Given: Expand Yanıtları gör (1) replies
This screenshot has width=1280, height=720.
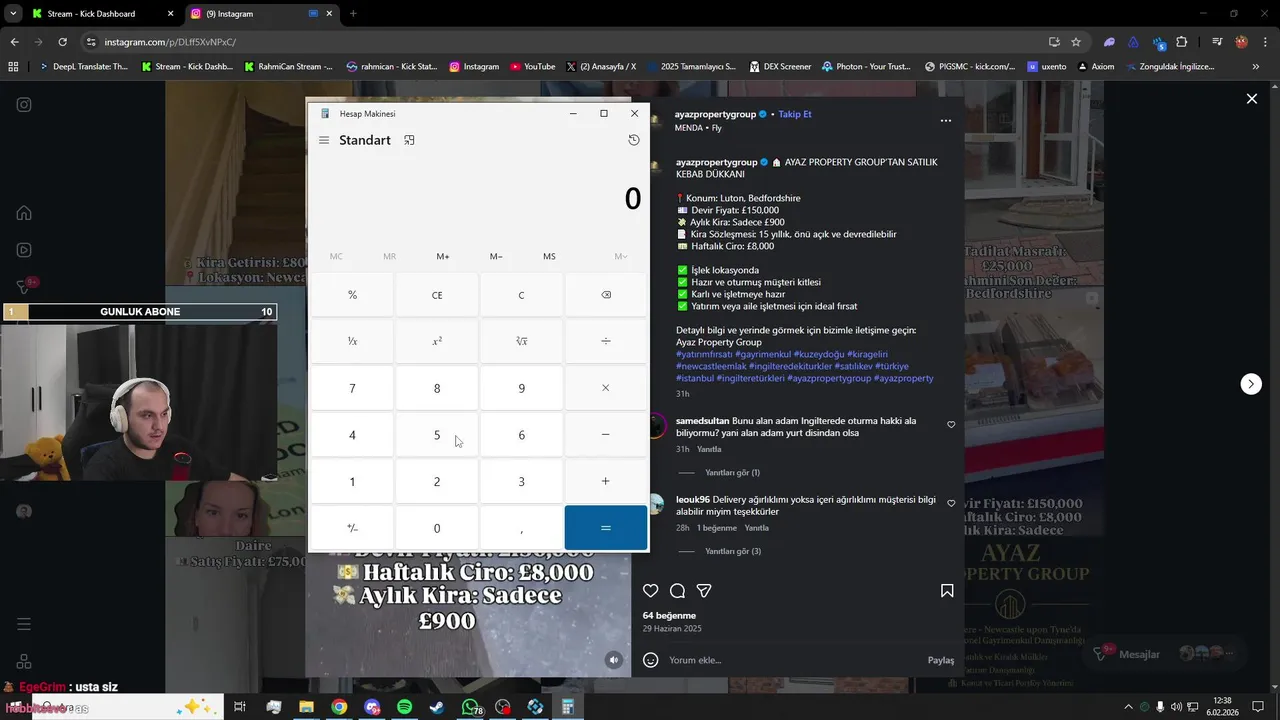Looking at the screenshot, I should 732,472.
